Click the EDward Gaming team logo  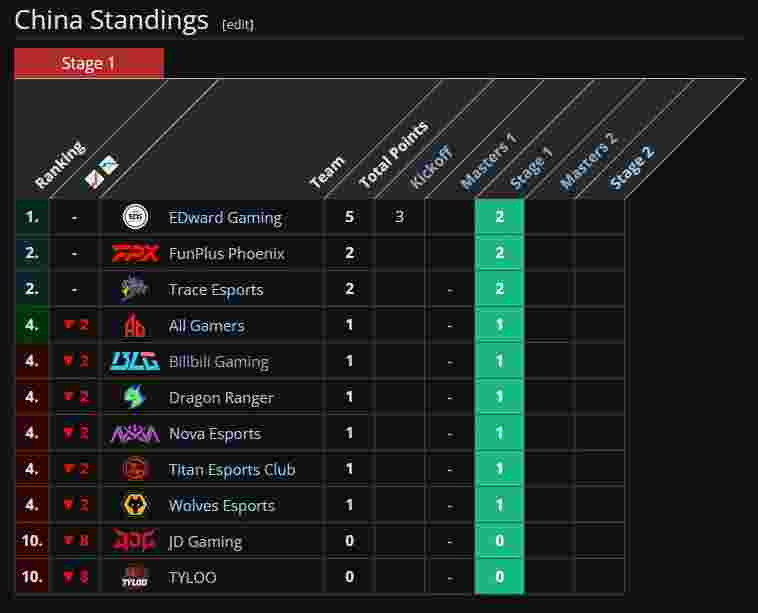coord(135,217)
